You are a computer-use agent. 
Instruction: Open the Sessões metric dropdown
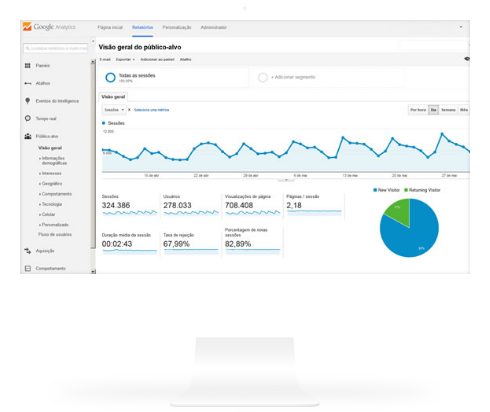114,110
